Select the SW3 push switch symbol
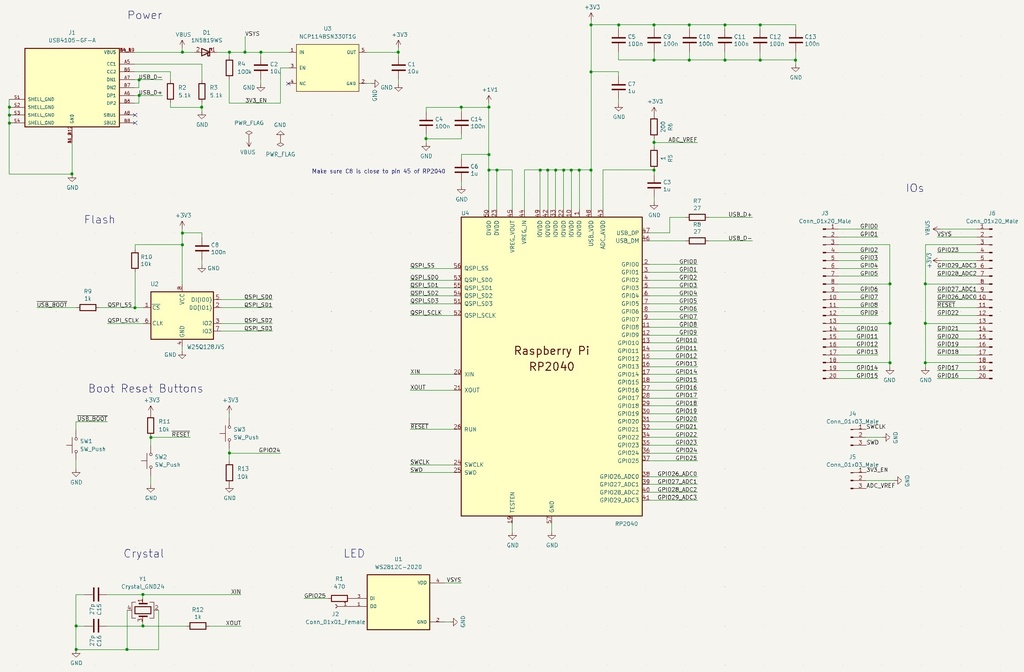 pyautogui.click(x=229, y=433)
